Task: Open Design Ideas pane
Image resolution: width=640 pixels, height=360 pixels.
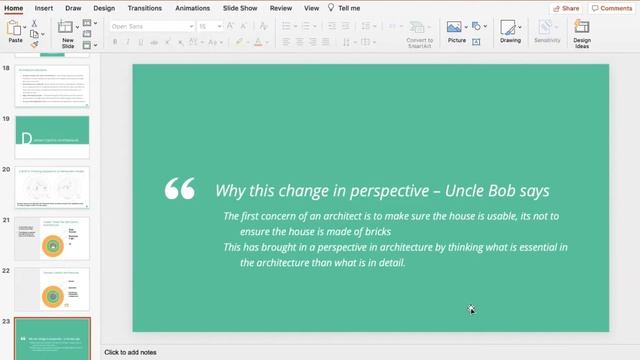Action: pos(582,27)
